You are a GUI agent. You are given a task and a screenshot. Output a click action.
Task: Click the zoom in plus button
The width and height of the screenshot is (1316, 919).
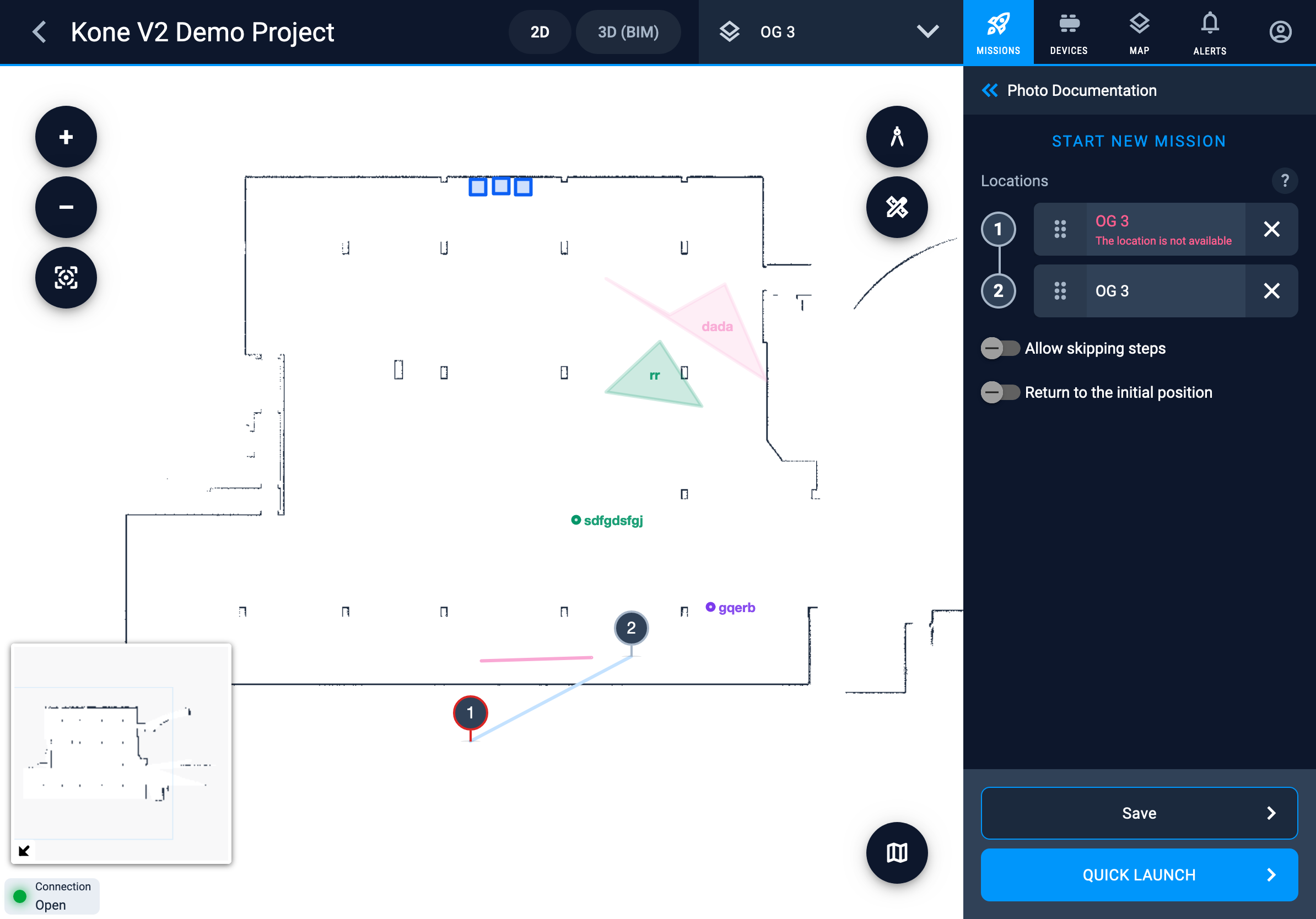[x=66, y=137]
